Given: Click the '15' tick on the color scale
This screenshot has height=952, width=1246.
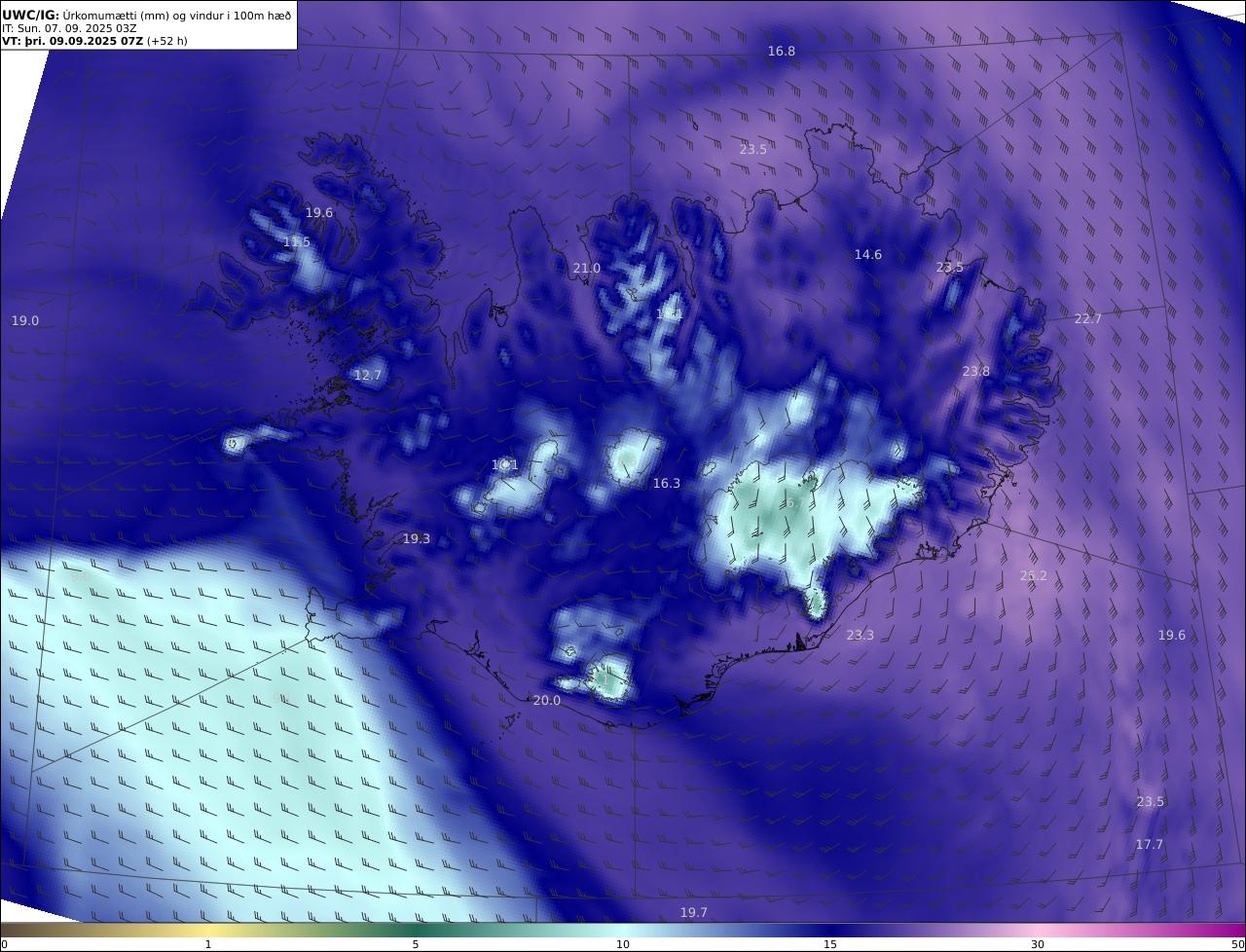Looking at the screenshot, I should (x=830, y=945).
